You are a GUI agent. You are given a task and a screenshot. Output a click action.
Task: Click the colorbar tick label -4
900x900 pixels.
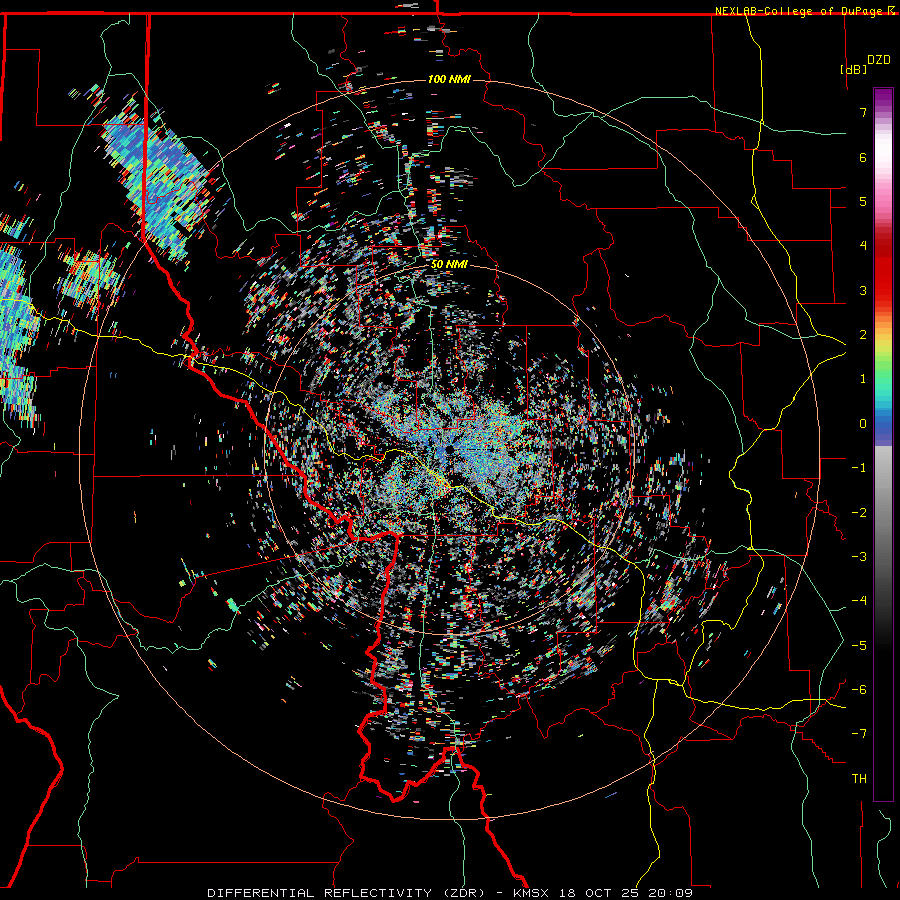(x=859, y=601)
